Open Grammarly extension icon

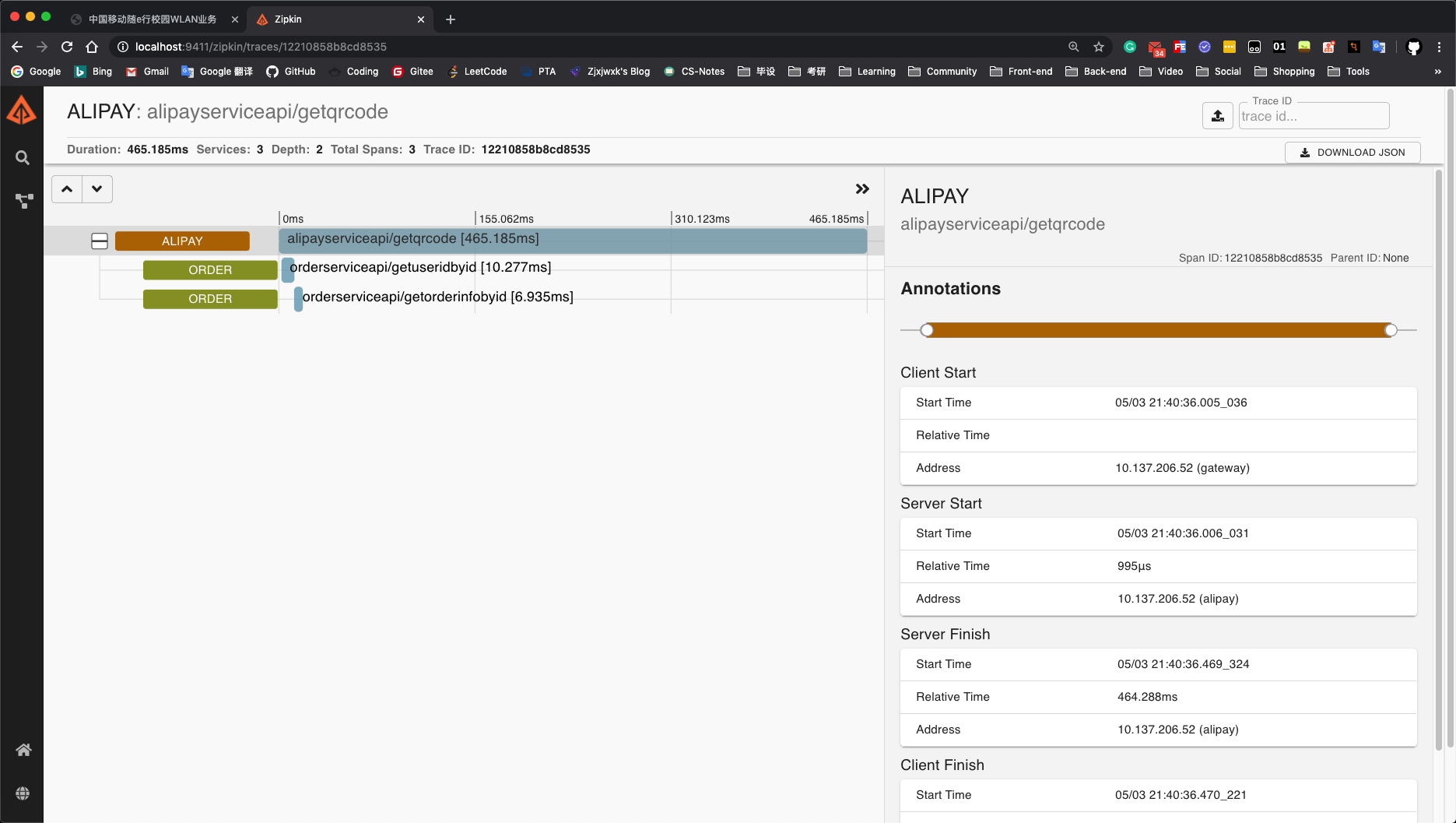1130,47
